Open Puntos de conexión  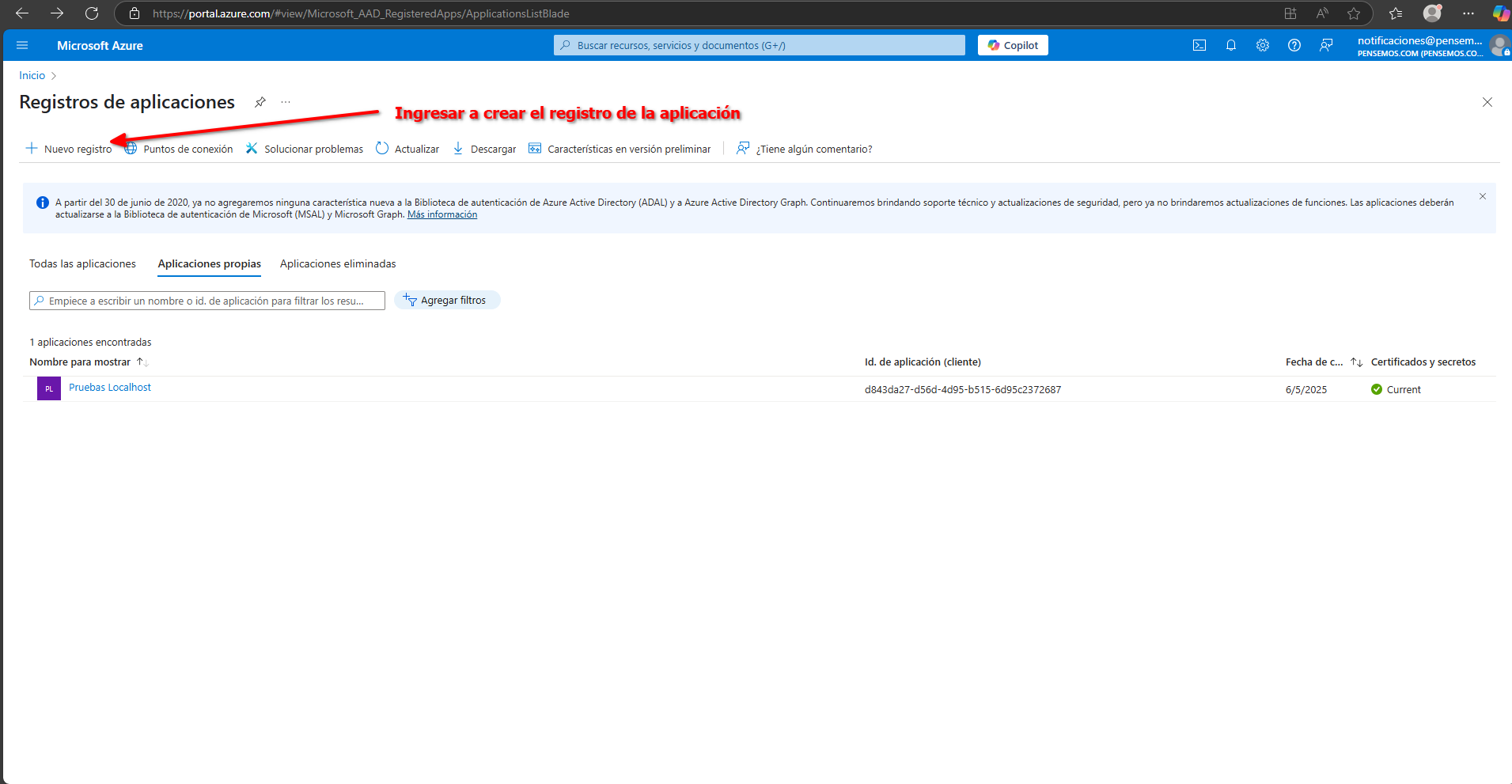pos(180,149)
